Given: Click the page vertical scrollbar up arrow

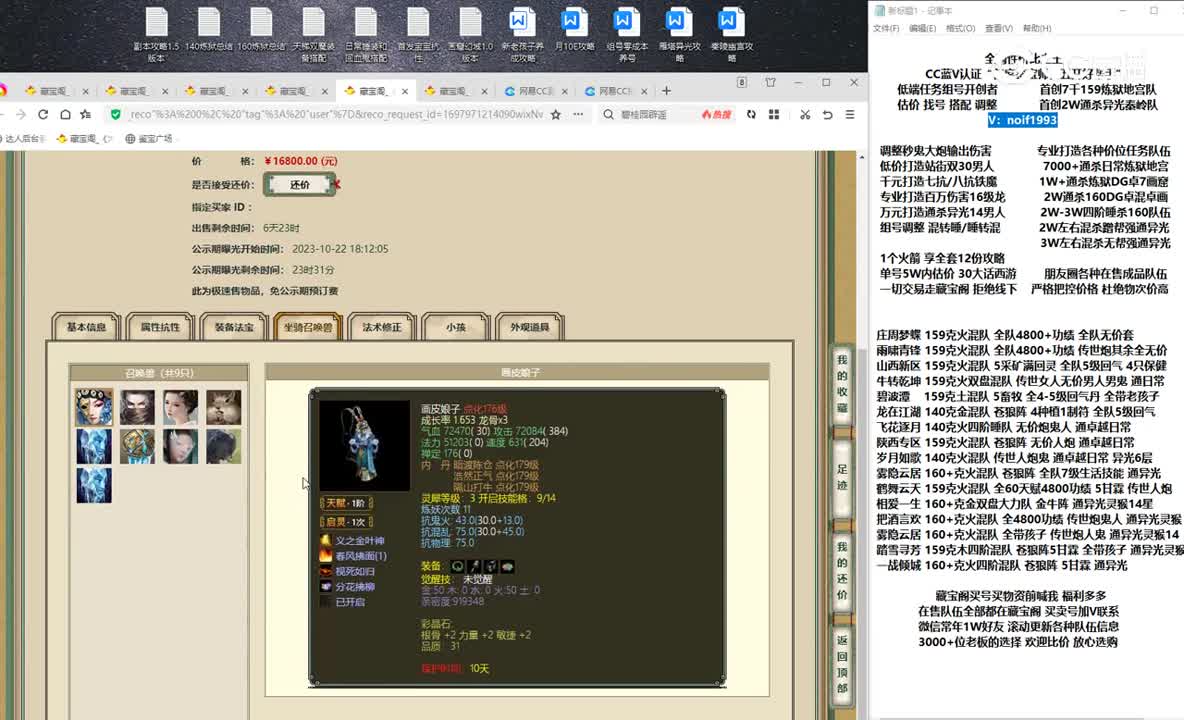Looking at the screenshot, I should point(862,157).
